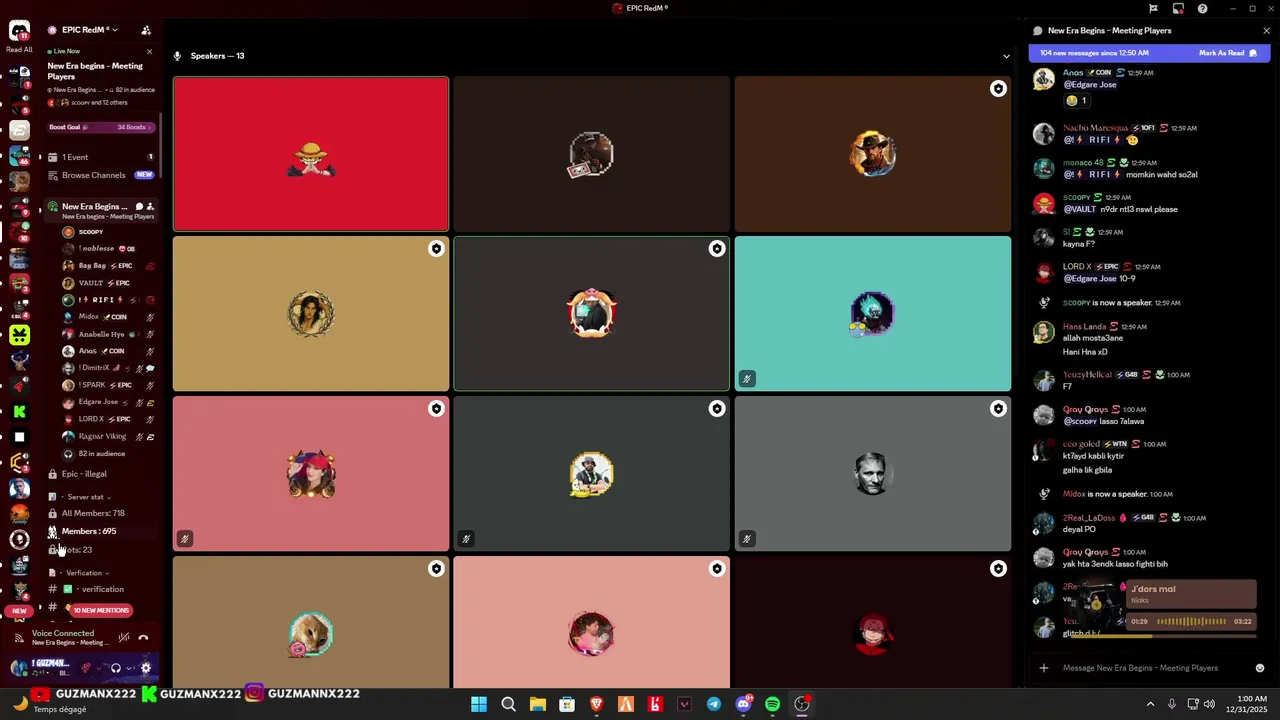Open the emoji picker in chat input

(x=1259, y=668)
